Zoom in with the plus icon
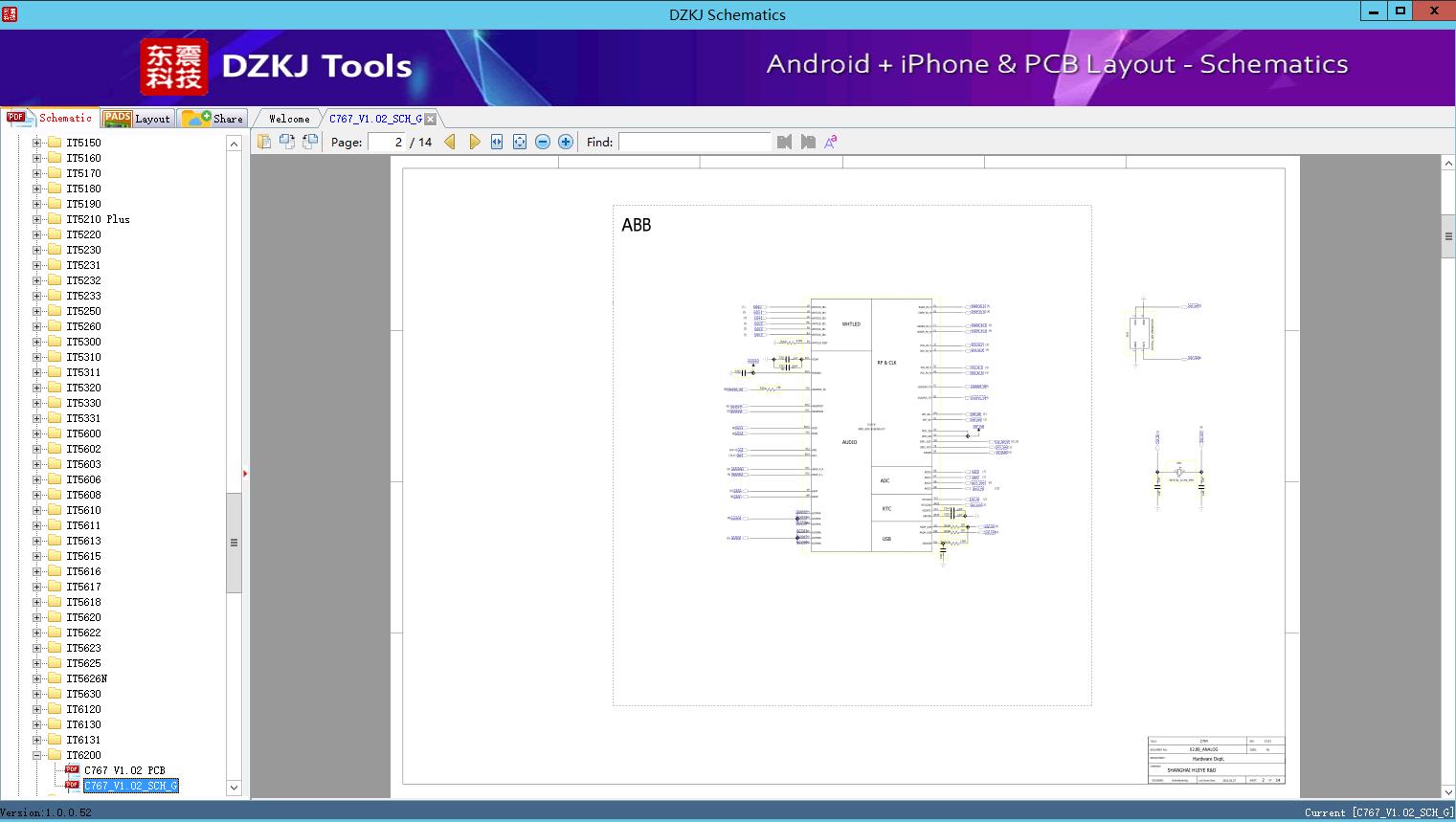Screen dimensions: 1456x822 click(566, 142)
